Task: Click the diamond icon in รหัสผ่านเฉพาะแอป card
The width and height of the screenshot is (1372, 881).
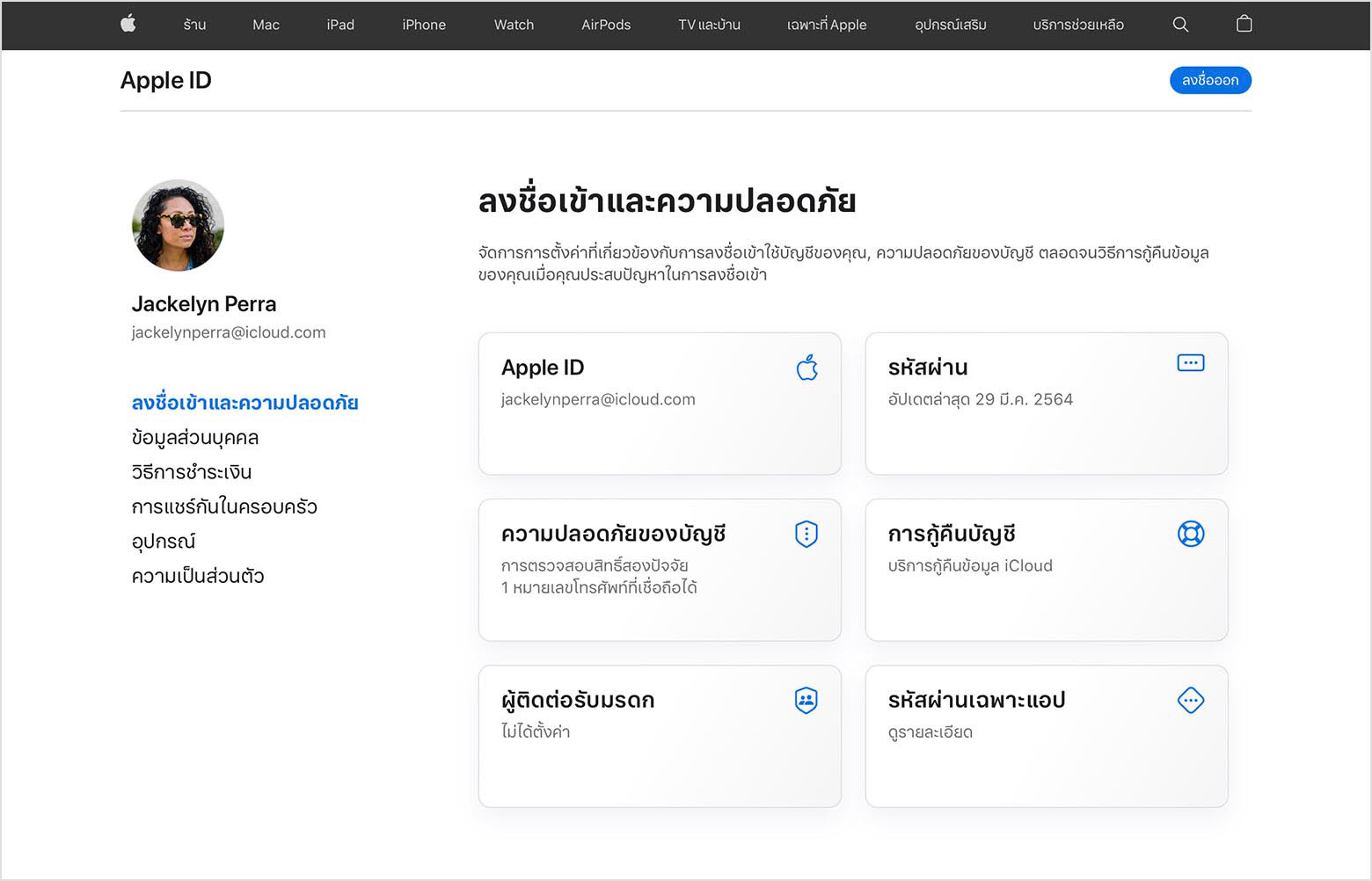Action: 1190,701
